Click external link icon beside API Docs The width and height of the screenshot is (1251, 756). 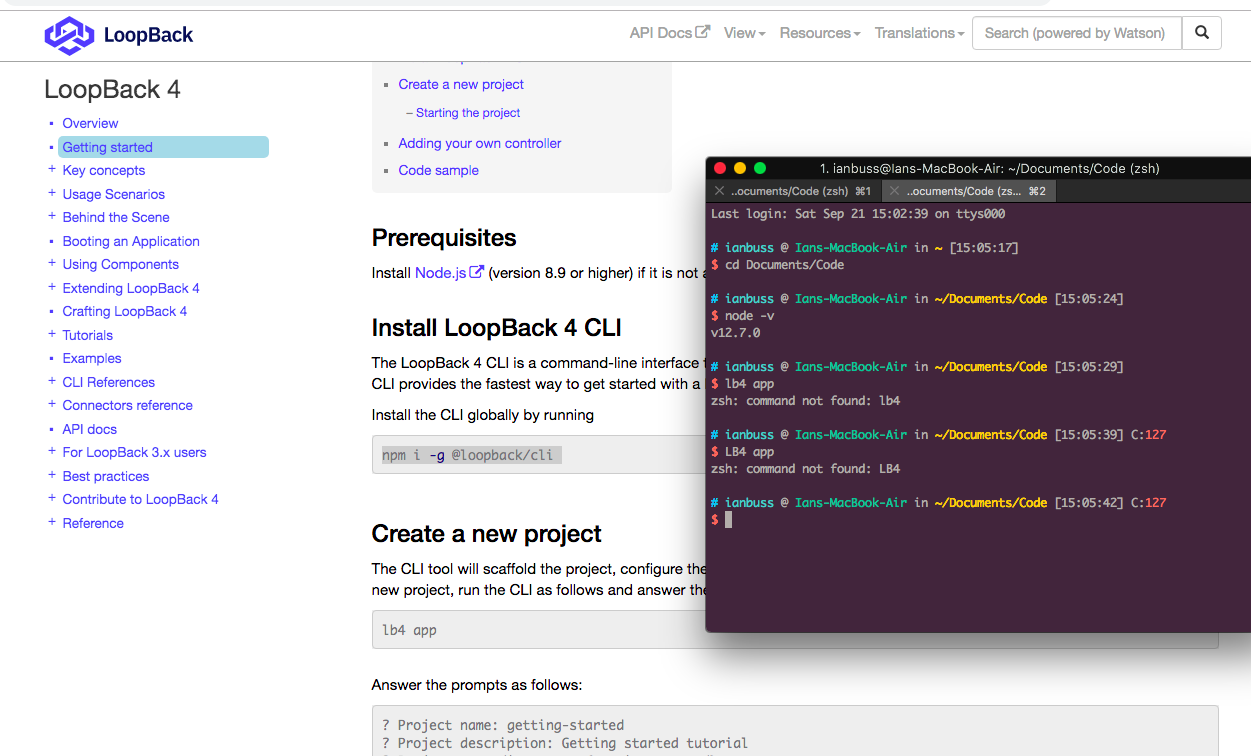click(x=703, y=32)
